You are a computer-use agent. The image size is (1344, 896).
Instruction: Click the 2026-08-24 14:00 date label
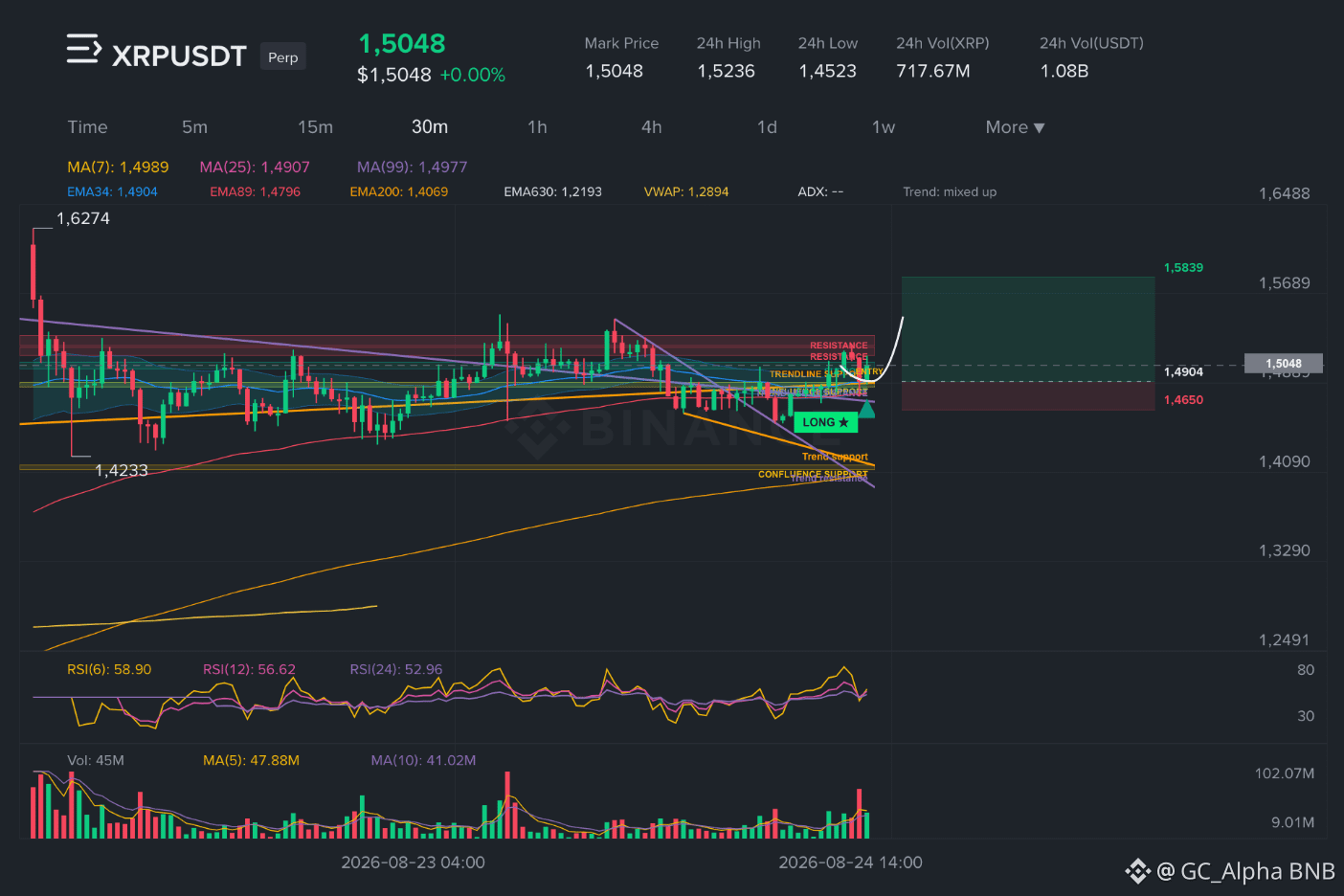[x=850, y=862]
